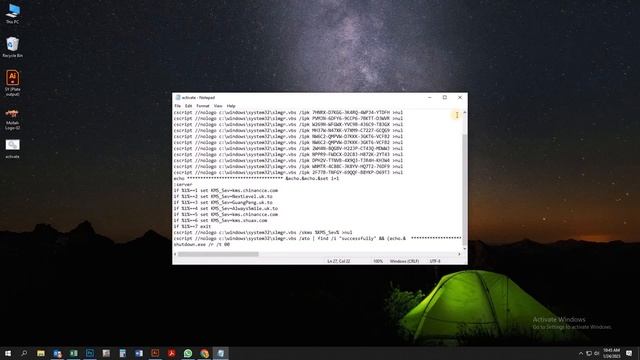Click the Notepad taskbar button

[x=220, y=353]
